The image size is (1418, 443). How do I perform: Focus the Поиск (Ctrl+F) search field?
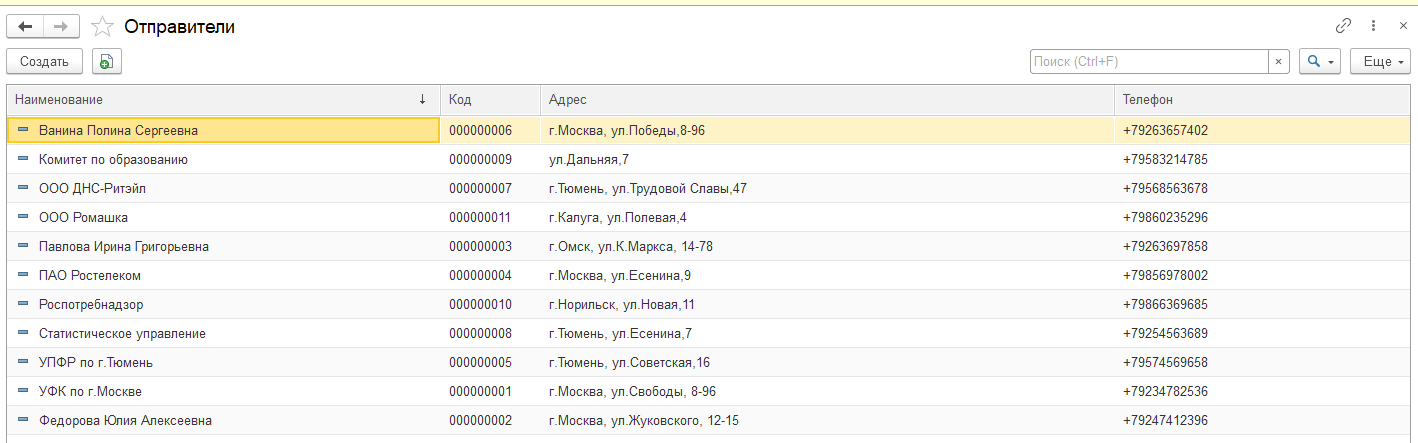click(x=1149, y=62)
